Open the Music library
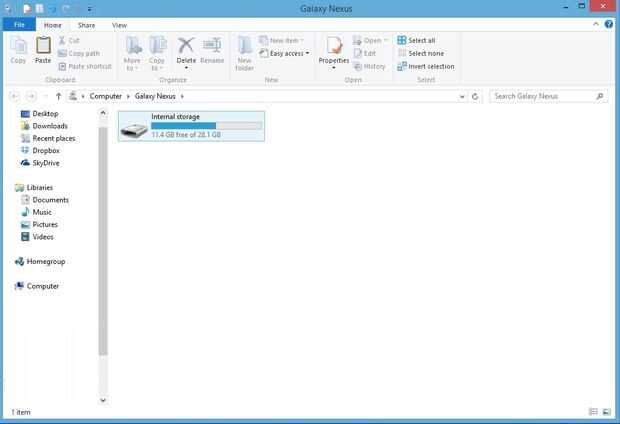The image size is (620, 424). pyautogui.click(x=36, y=212)
